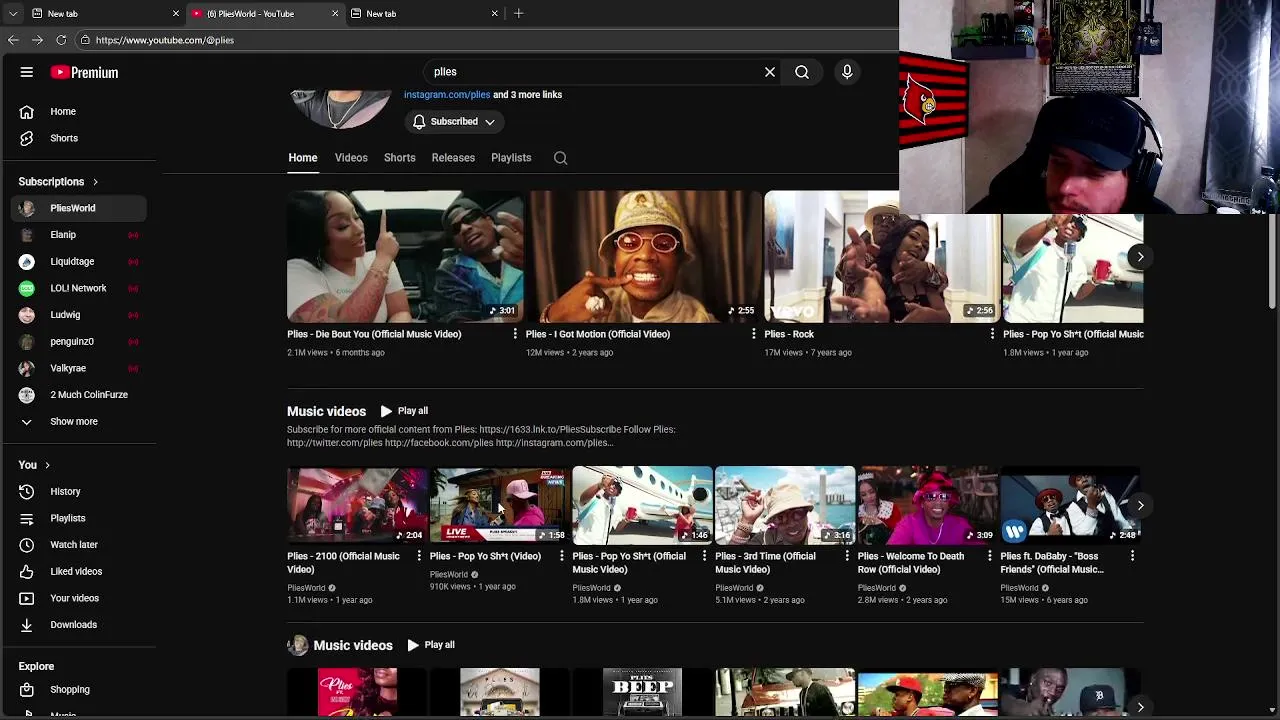The height and width of the screenshot is (720, 1280).
Task: Open Ludwig subscription in sidebar
Action: pos(80,315)
